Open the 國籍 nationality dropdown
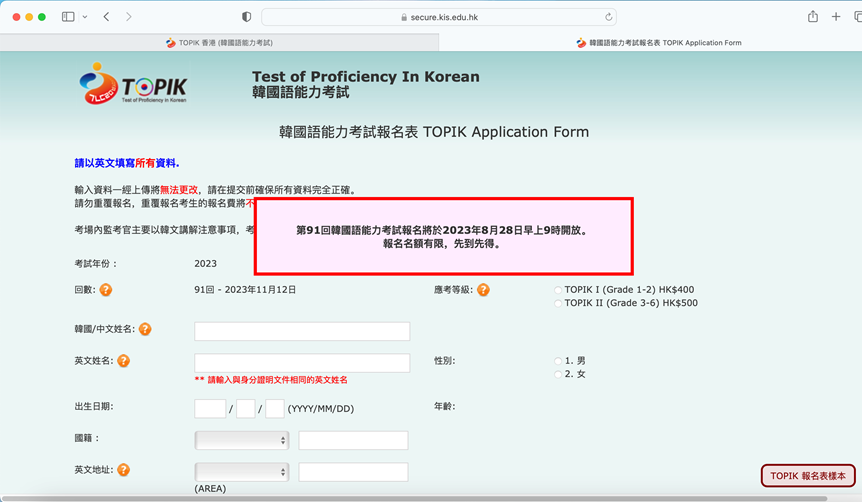The image size is (862, 502). pos(242,440)
